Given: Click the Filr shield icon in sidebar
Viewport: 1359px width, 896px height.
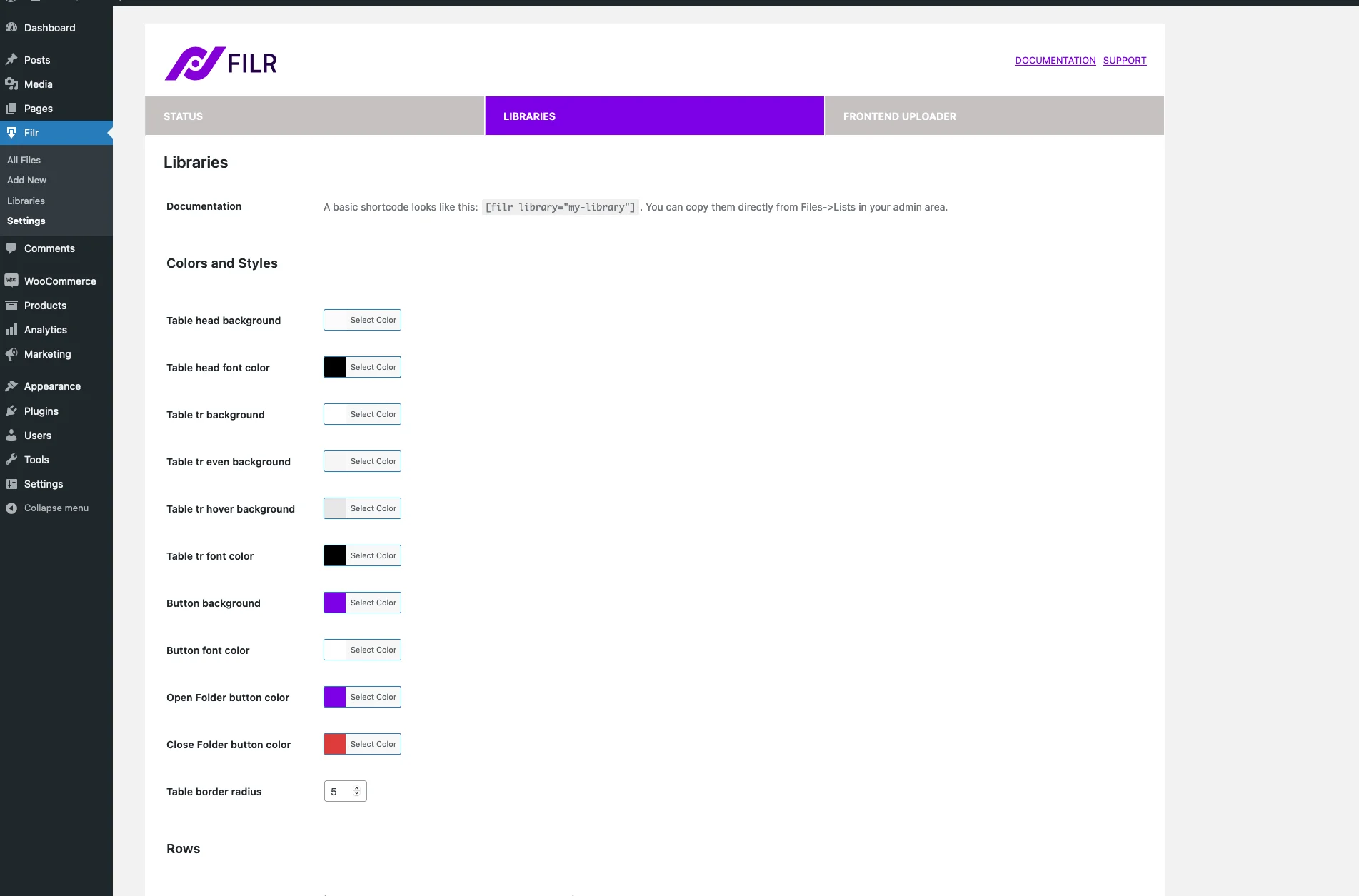Looking at the screenshot, I should tap(12, 133).
